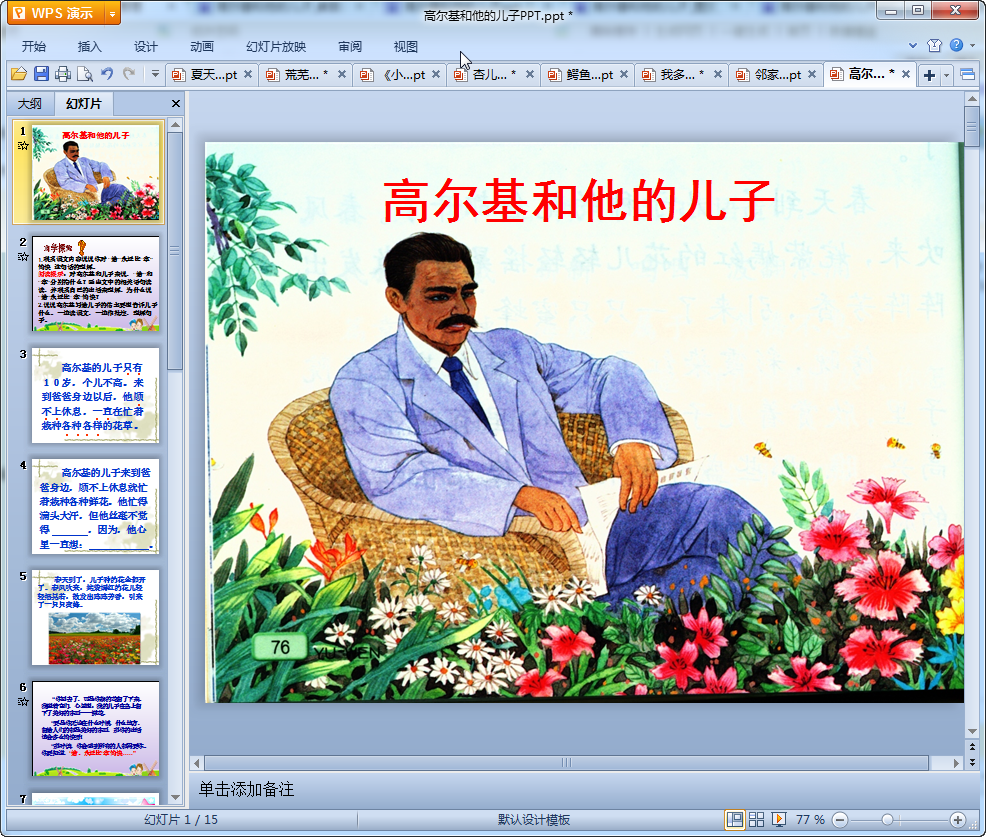This screenshot has height=837, width=986.
Task: Click the slide title 高尔基和他的儿子
Action: coord(579,200)
